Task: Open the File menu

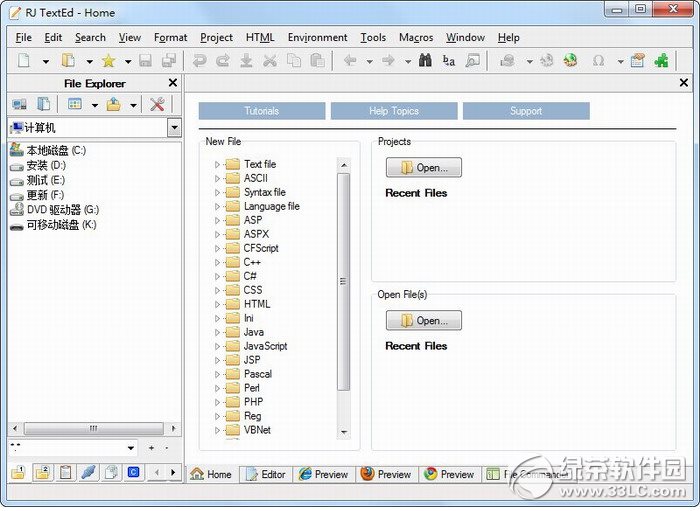Action: pos(23,37)
